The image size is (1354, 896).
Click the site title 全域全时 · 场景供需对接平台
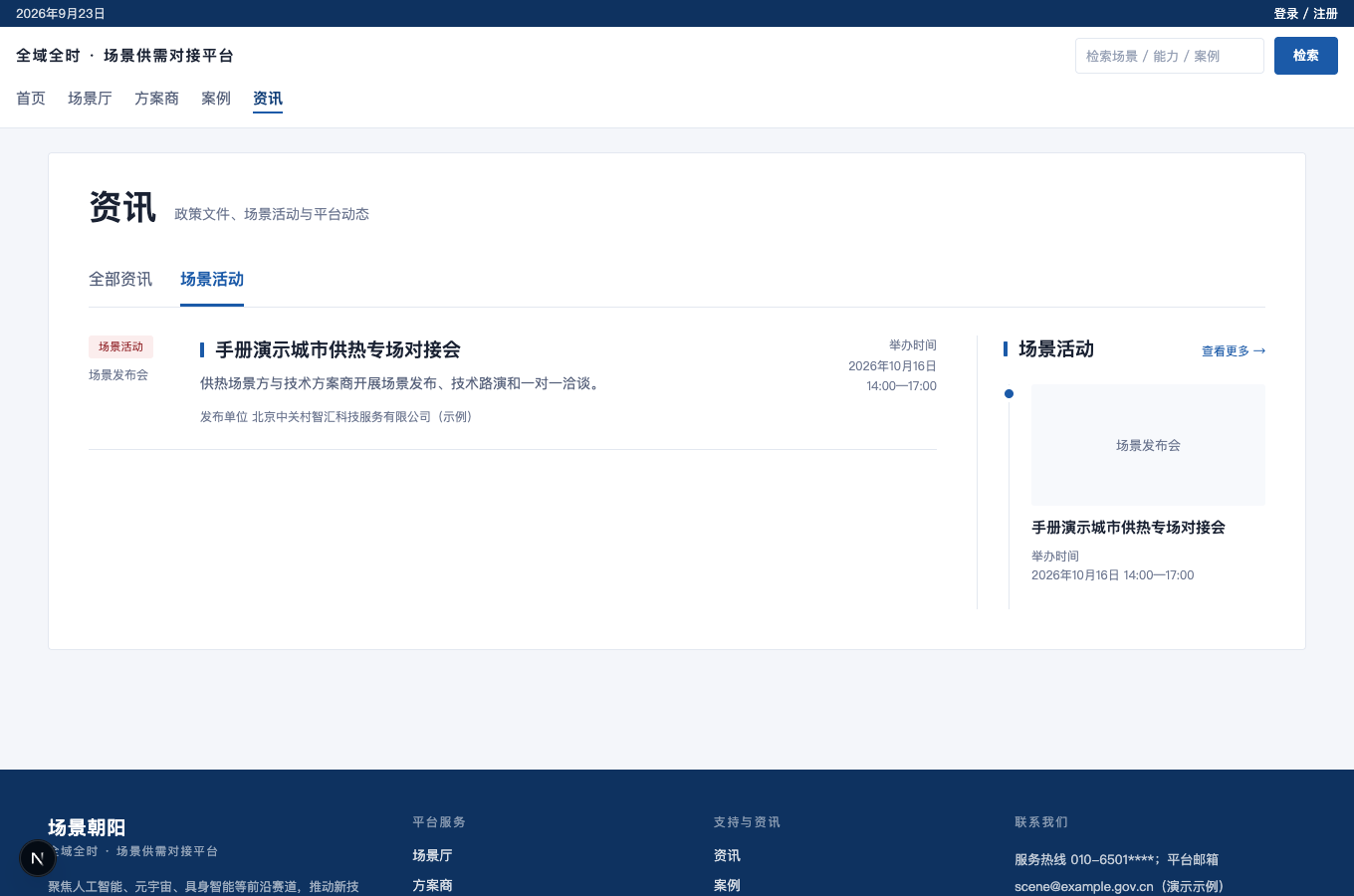point(125,56)
